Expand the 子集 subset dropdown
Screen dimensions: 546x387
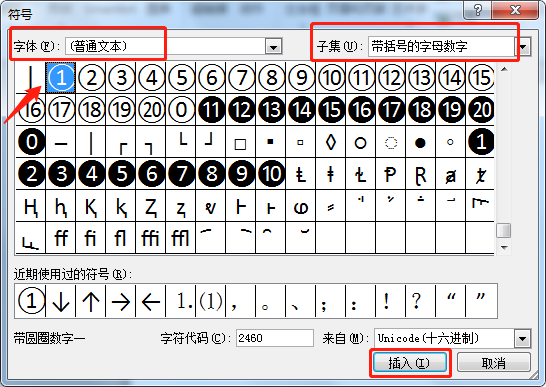(x=523, y=46)
